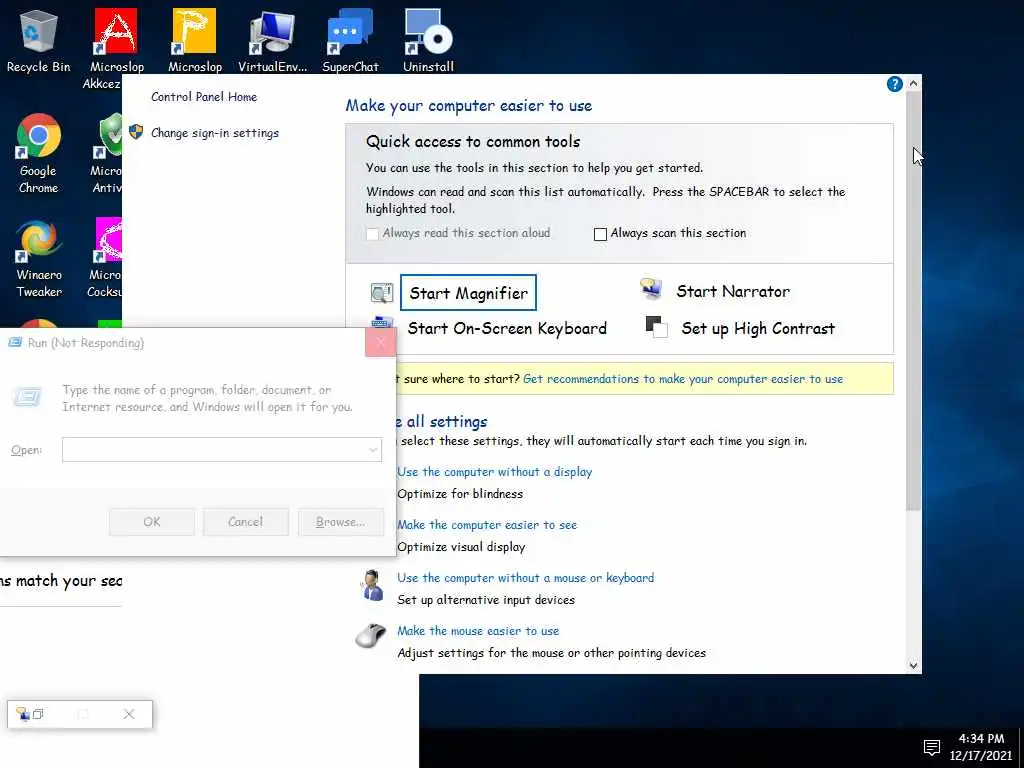Close the small bottom-left window with X
This screenshot has width=1024, height=768.
tap(129, 714)
